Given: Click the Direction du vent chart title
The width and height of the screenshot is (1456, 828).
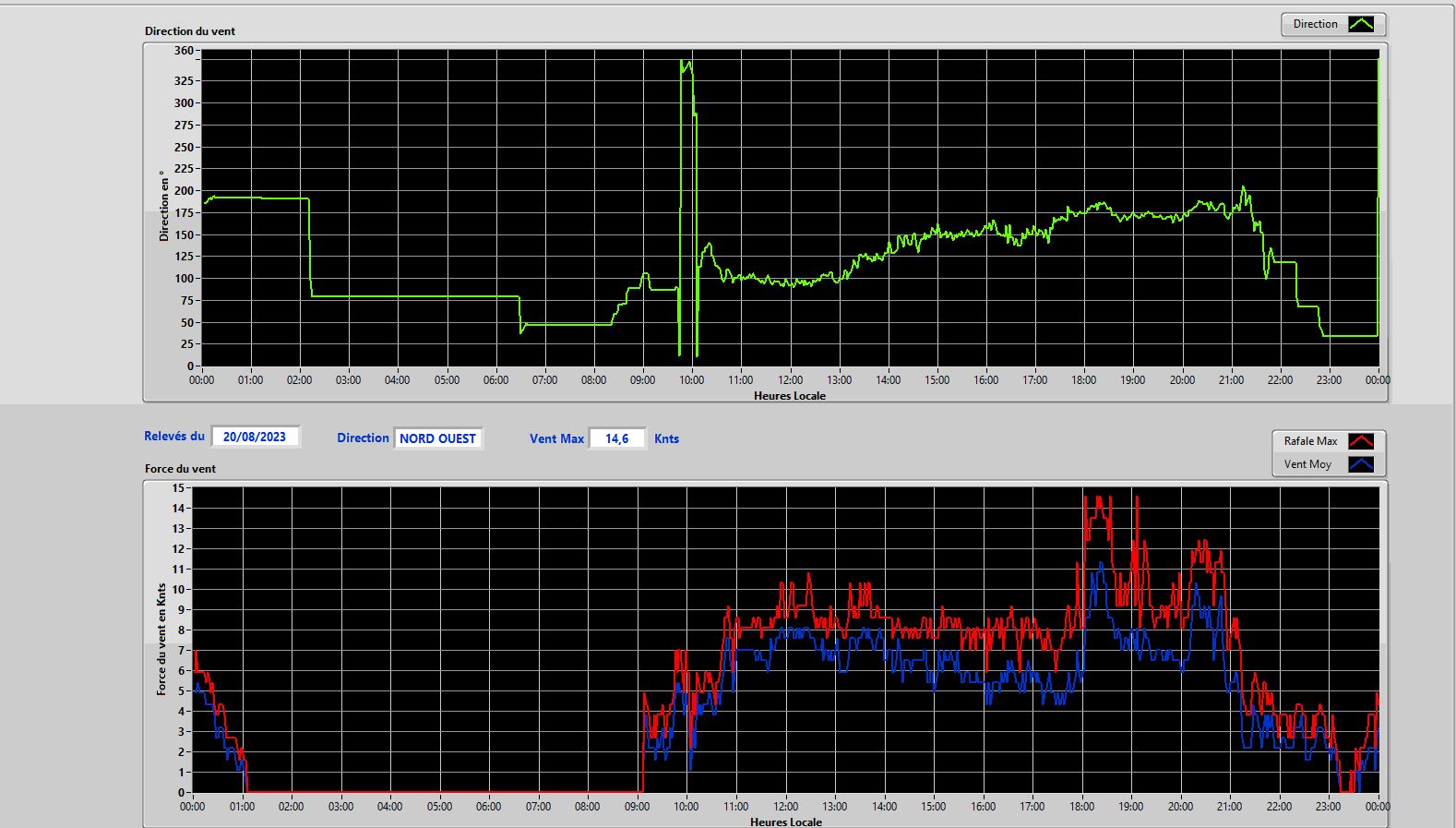Looking at the screenshot, I should (x=190, y=30).
